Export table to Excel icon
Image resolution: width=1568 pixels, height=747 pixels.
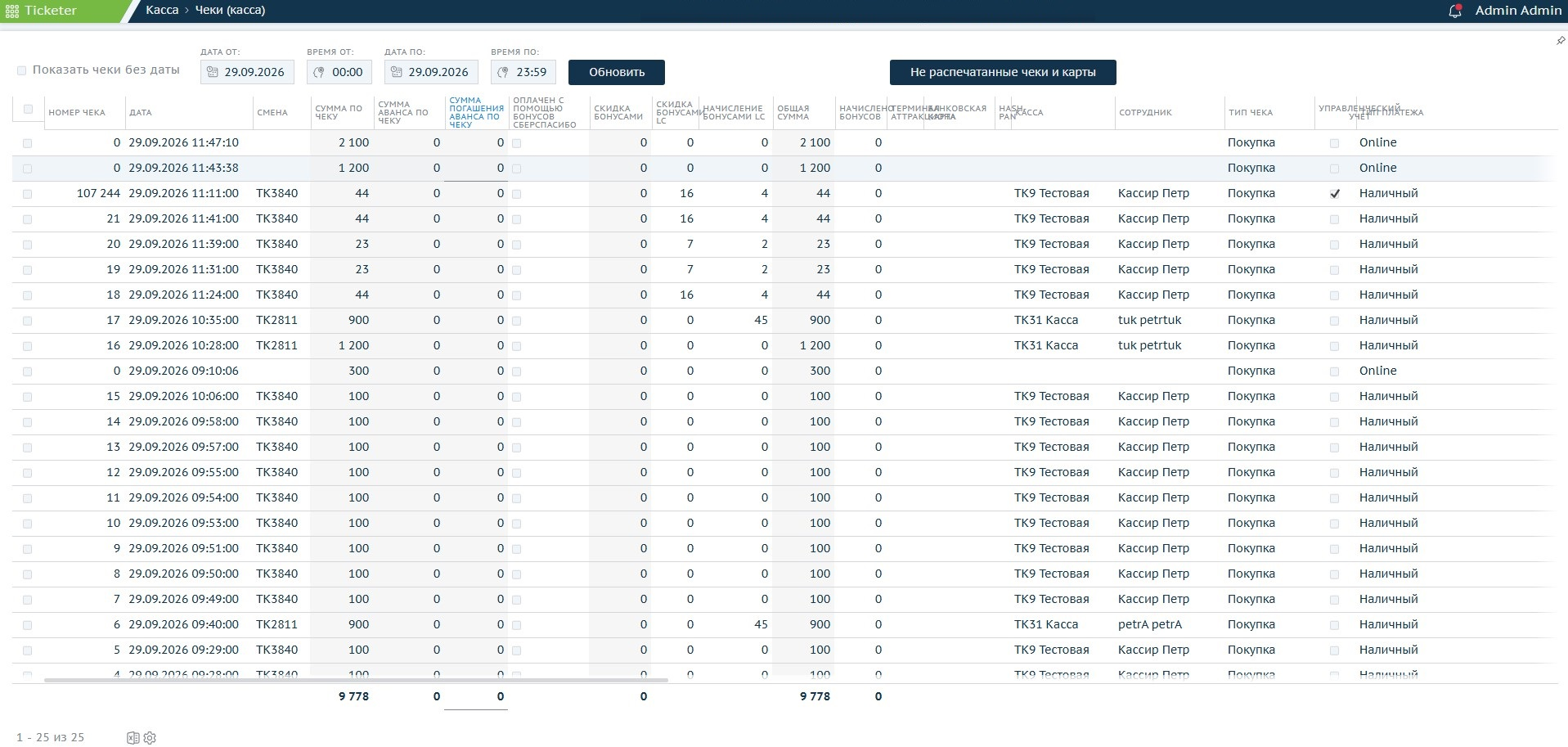[133, 738]
